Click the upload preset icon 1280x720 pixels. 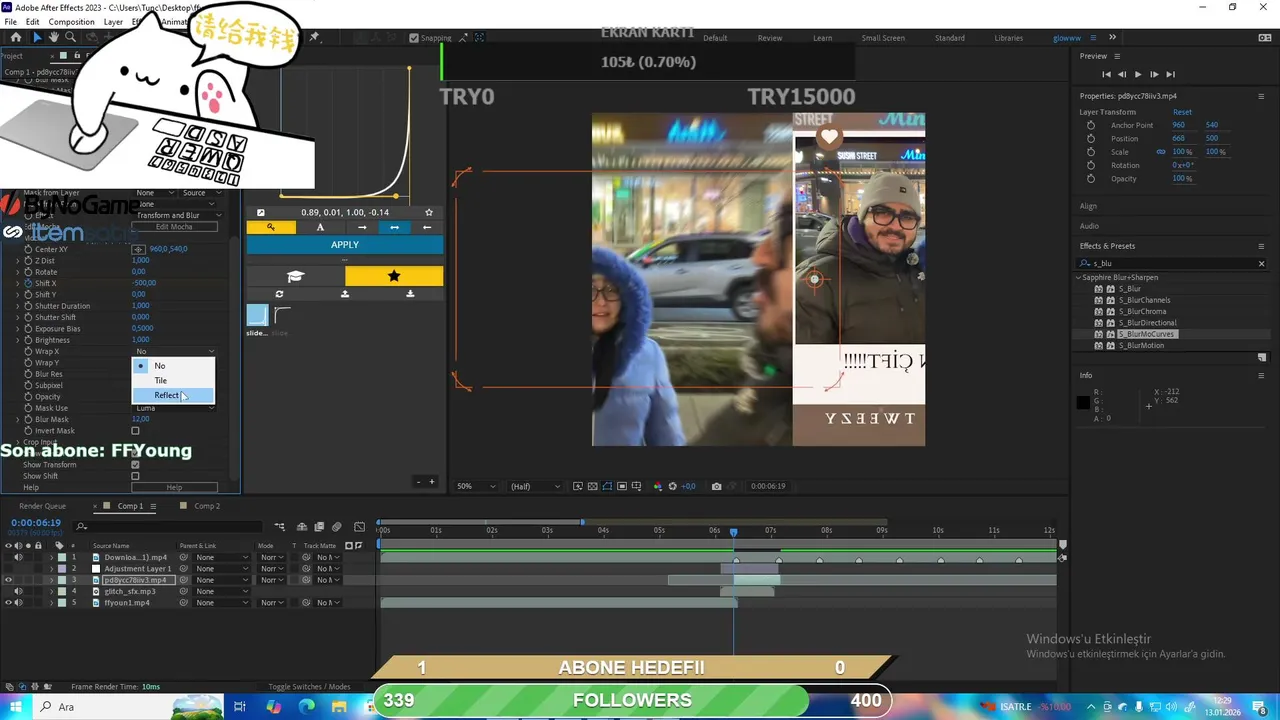[x=345, y=294]
